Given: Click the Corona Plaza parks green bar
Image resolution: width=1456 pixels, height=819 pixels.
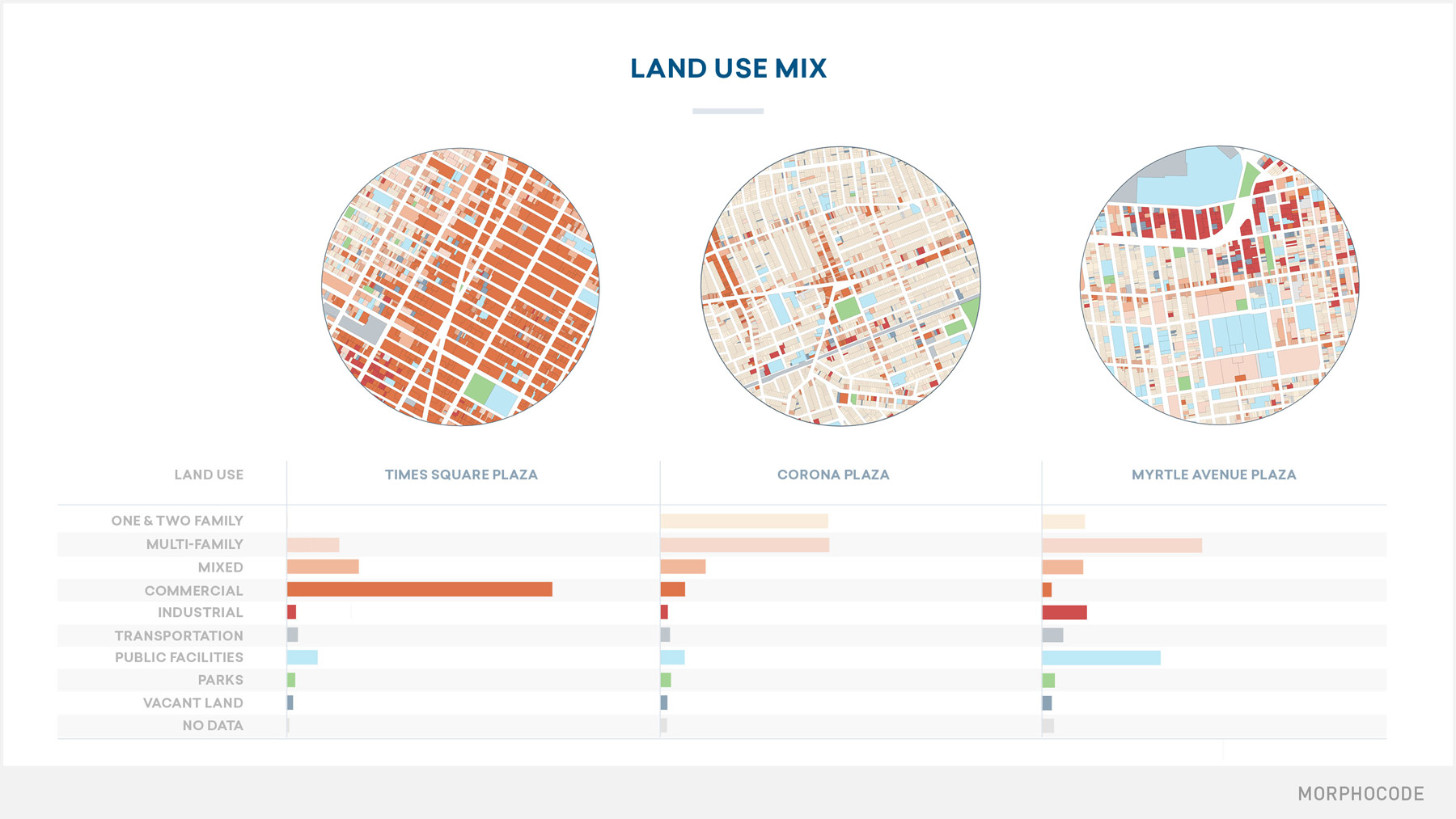Looking at the screenshot, I should pos(666,680).
